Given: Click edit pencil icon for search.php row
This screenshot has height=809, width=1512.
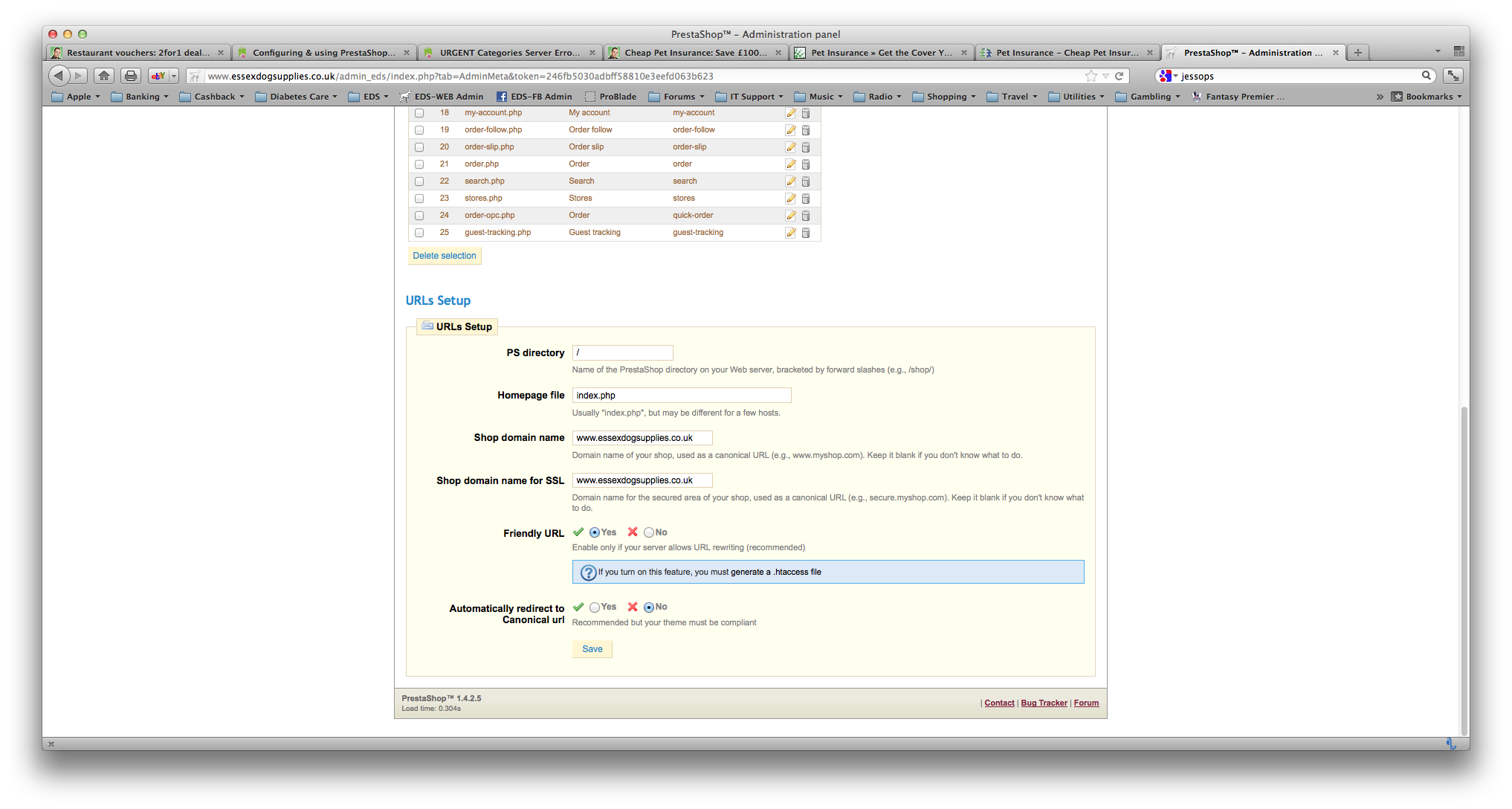Looking at the screenshot, I should point(790,181).
